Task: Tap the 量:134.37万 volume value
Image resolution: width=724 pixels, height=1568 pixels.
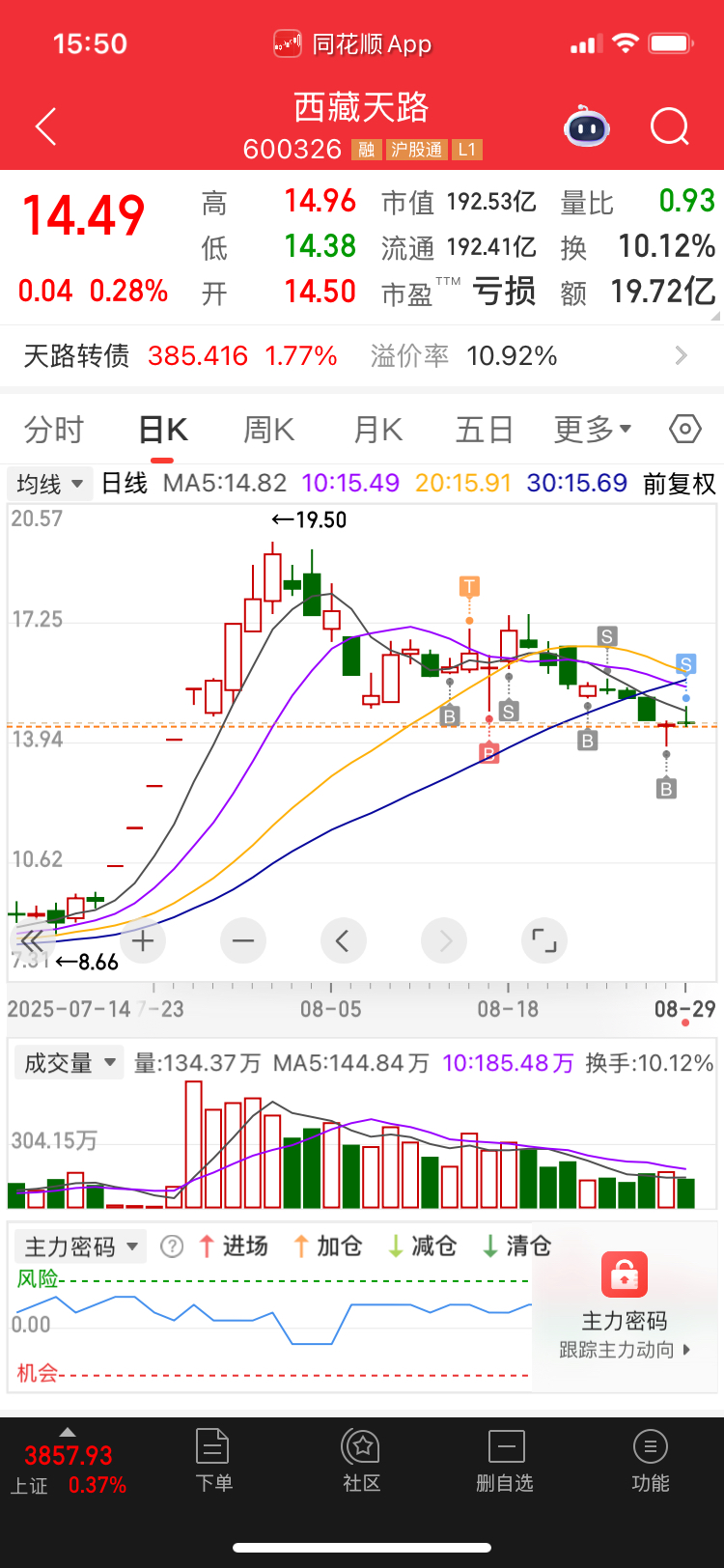Action: coord(198,1063)
